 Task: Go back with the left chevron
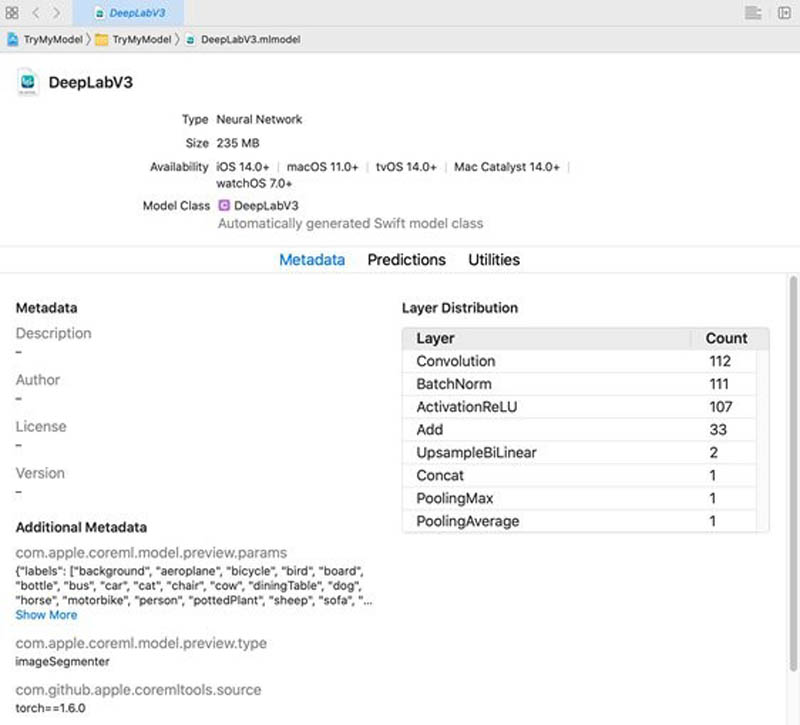click(x=36, y=13)
